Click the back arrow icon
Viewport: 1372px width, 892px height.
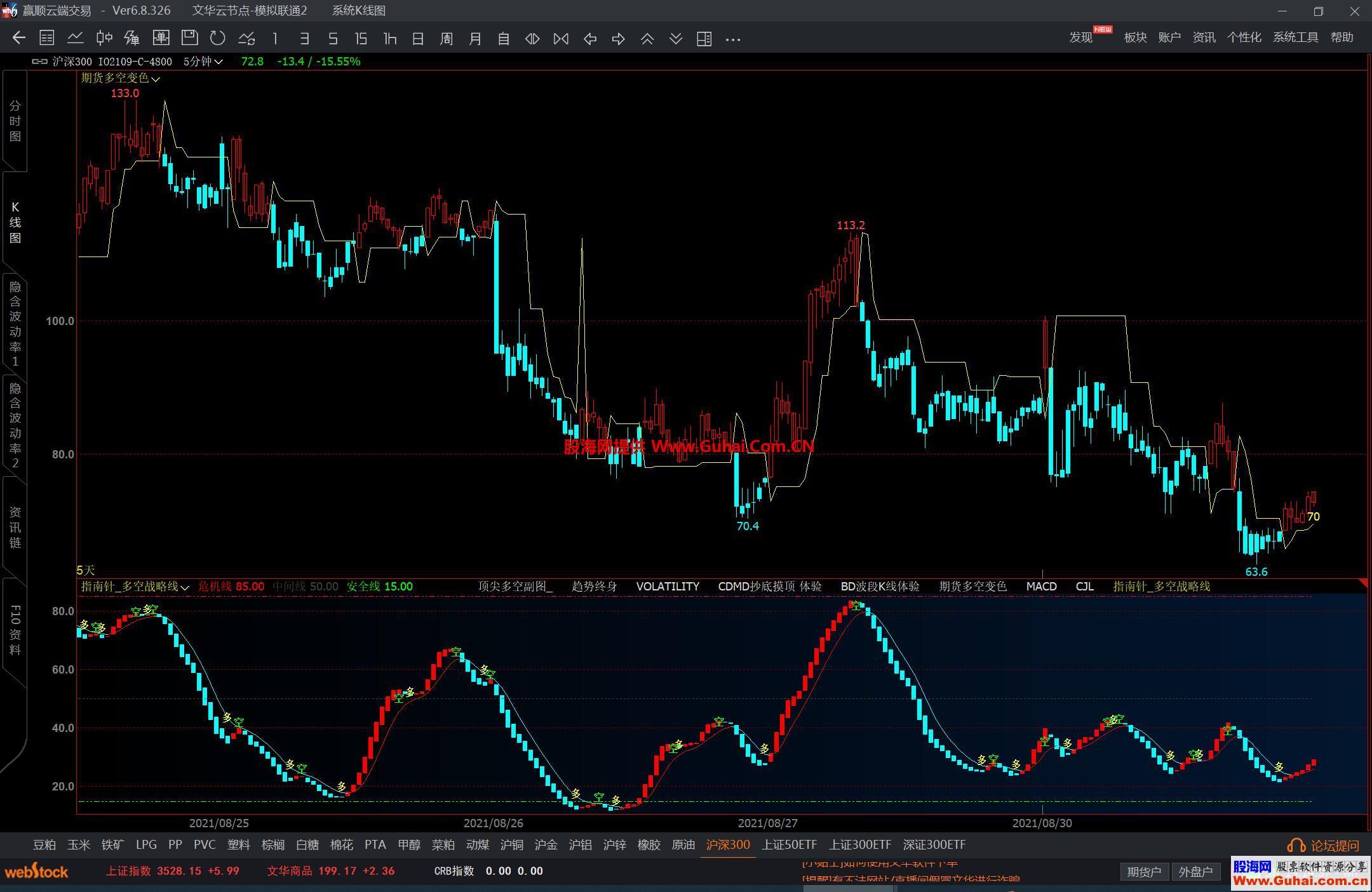click(x=18, y=38)
